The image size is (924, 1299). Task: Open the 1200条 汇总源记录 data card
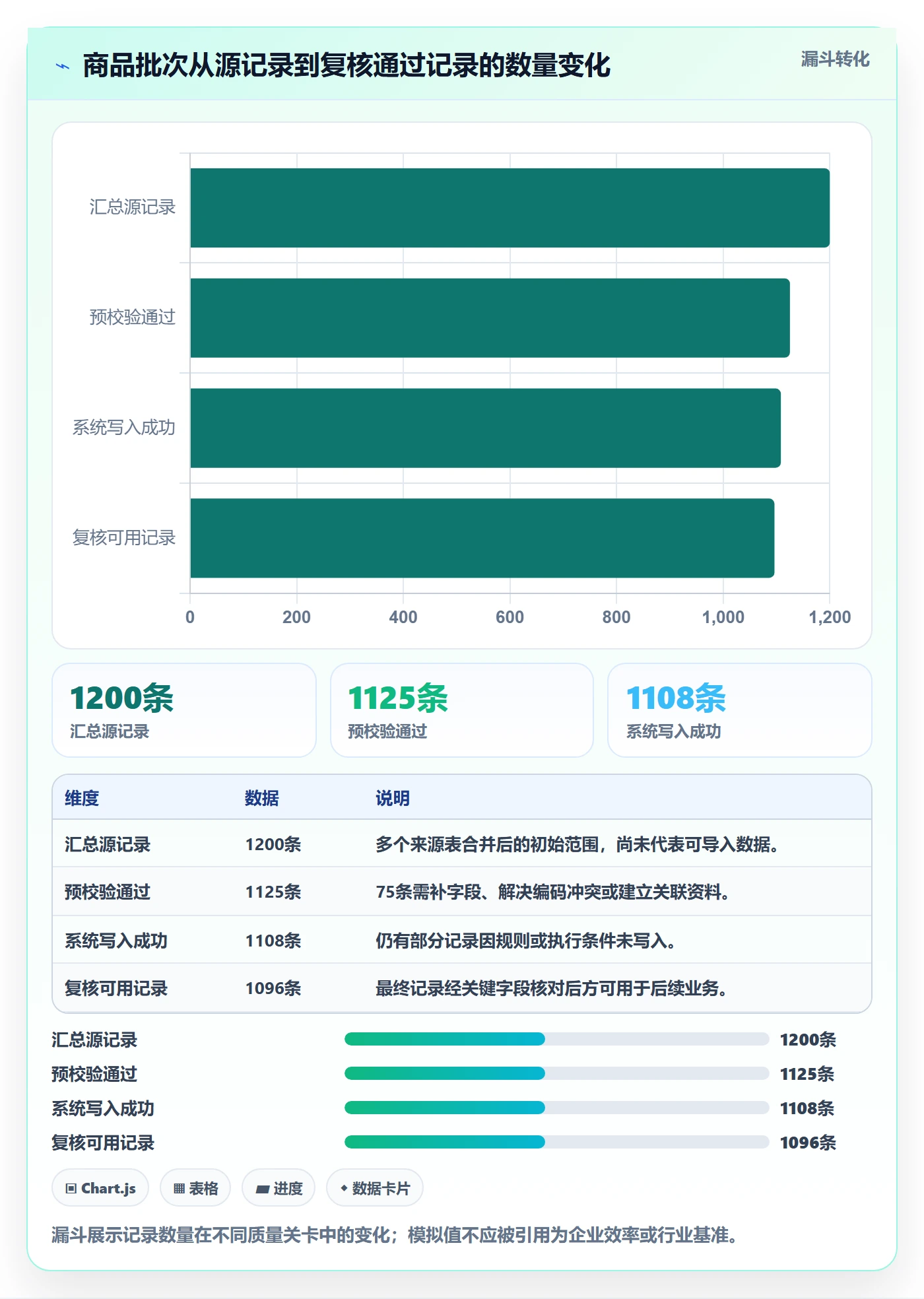point(184,710)
